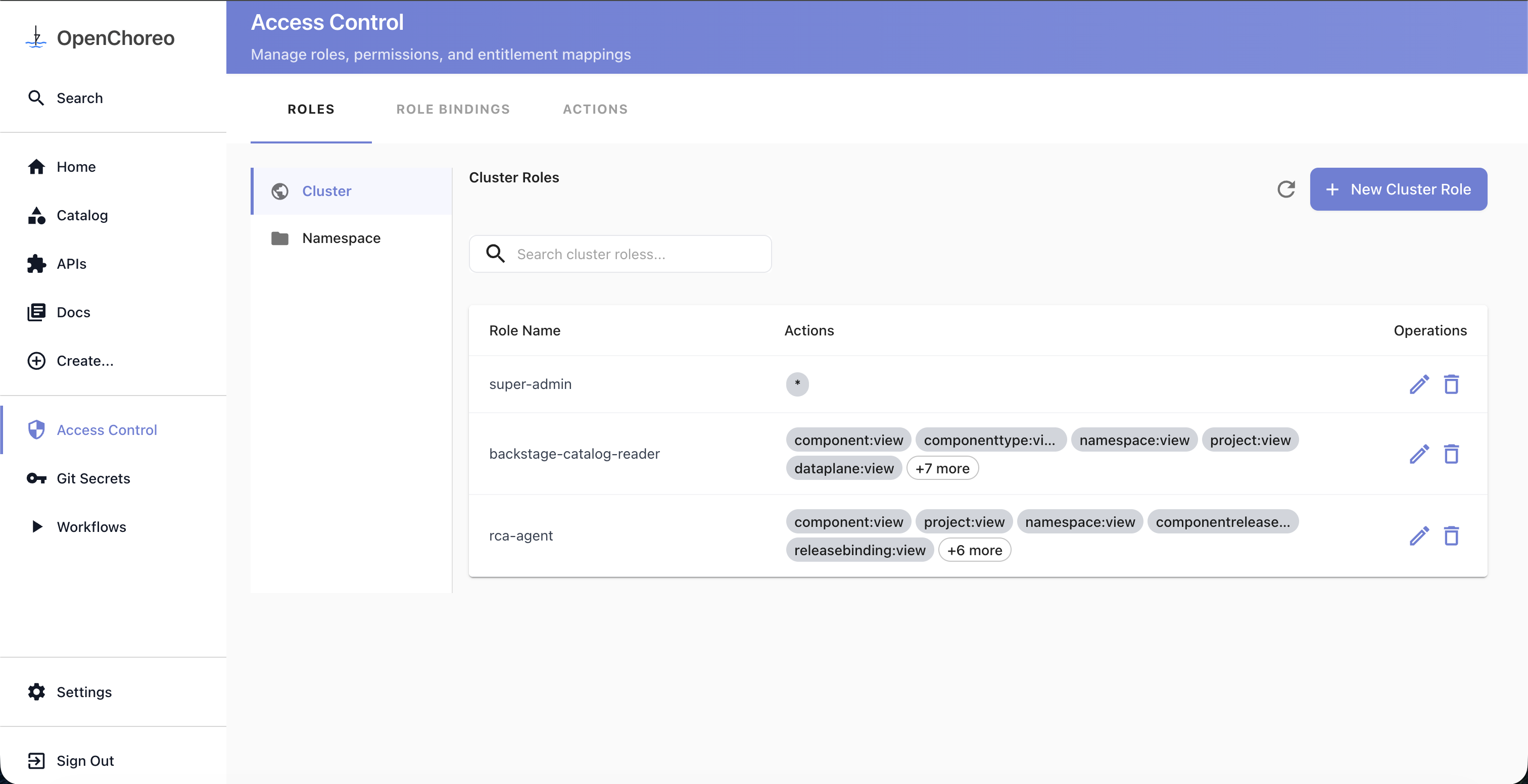Switch to the Role Bindings tab
This screenshot has height=784, width=1528.
(453, 109)
